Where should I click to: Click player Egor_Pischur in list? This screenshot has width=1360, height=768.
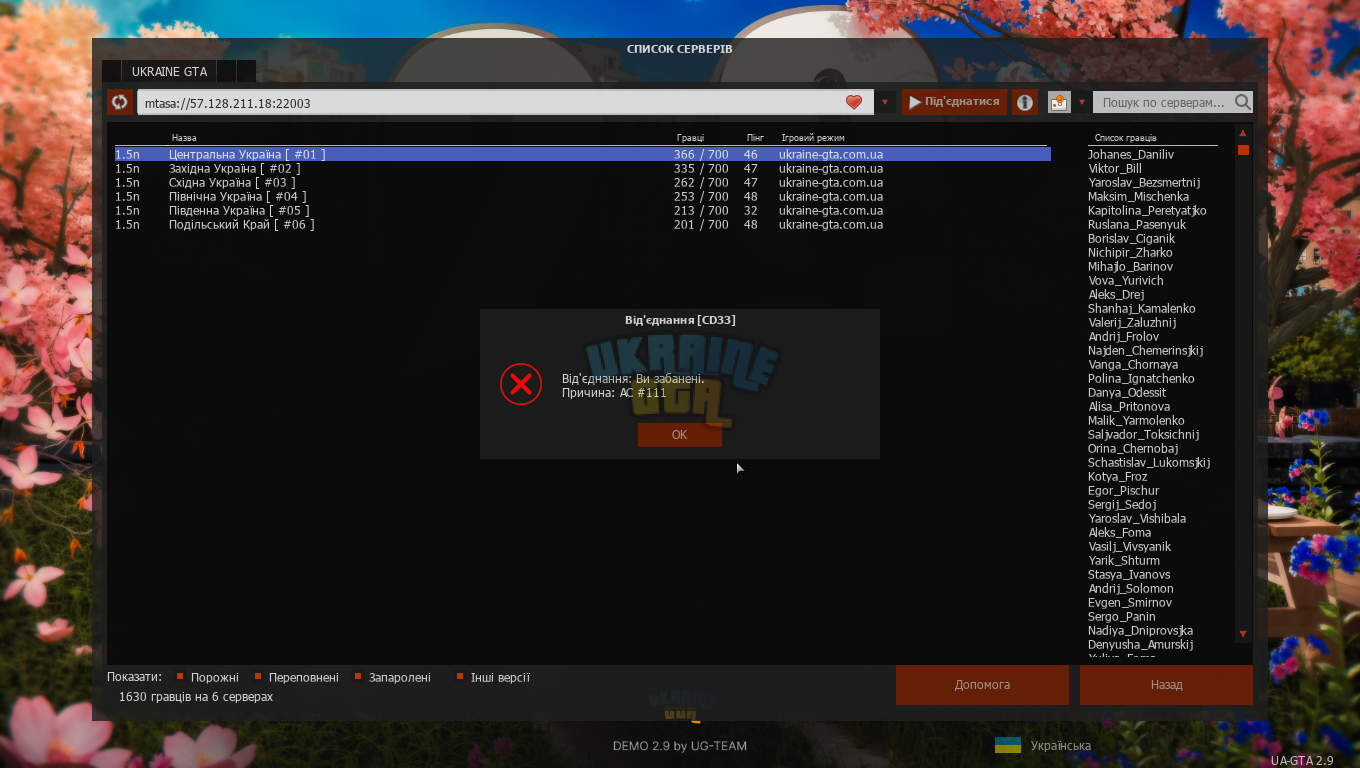pyautogui.click(x=1124, y=491)
